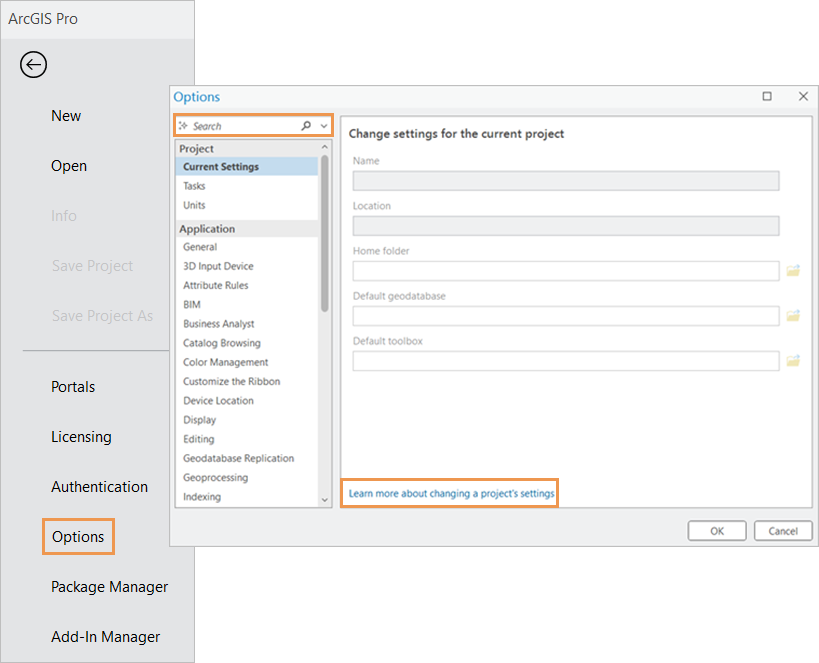Open the New page
Image resolution: width=819 pixels, height=663 pixels.
pyautogui.click(x=66, y=115)
